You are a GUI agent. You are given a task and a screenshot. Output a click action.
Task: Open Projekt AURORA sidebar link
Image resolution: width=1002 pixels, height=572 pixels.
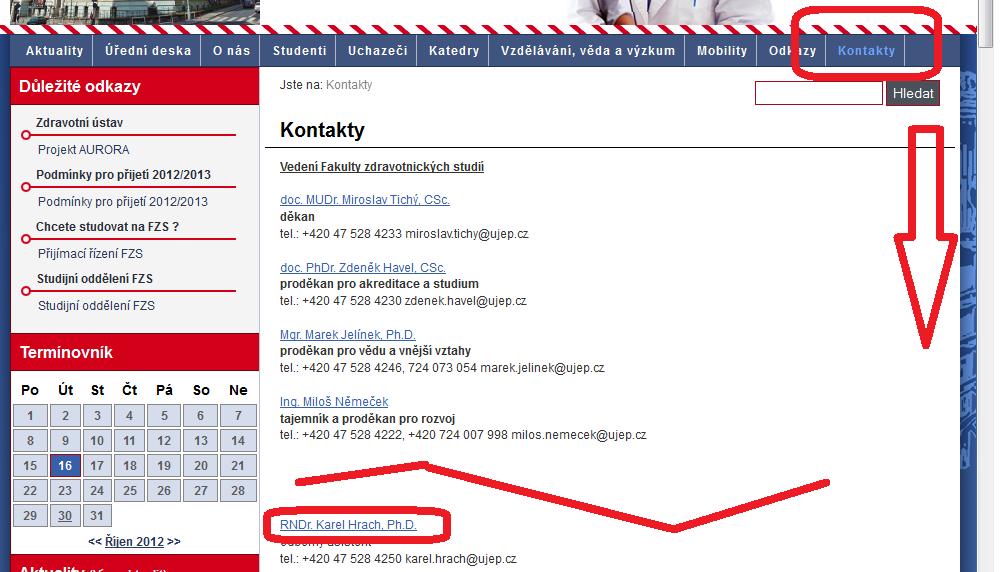point(84,150)
